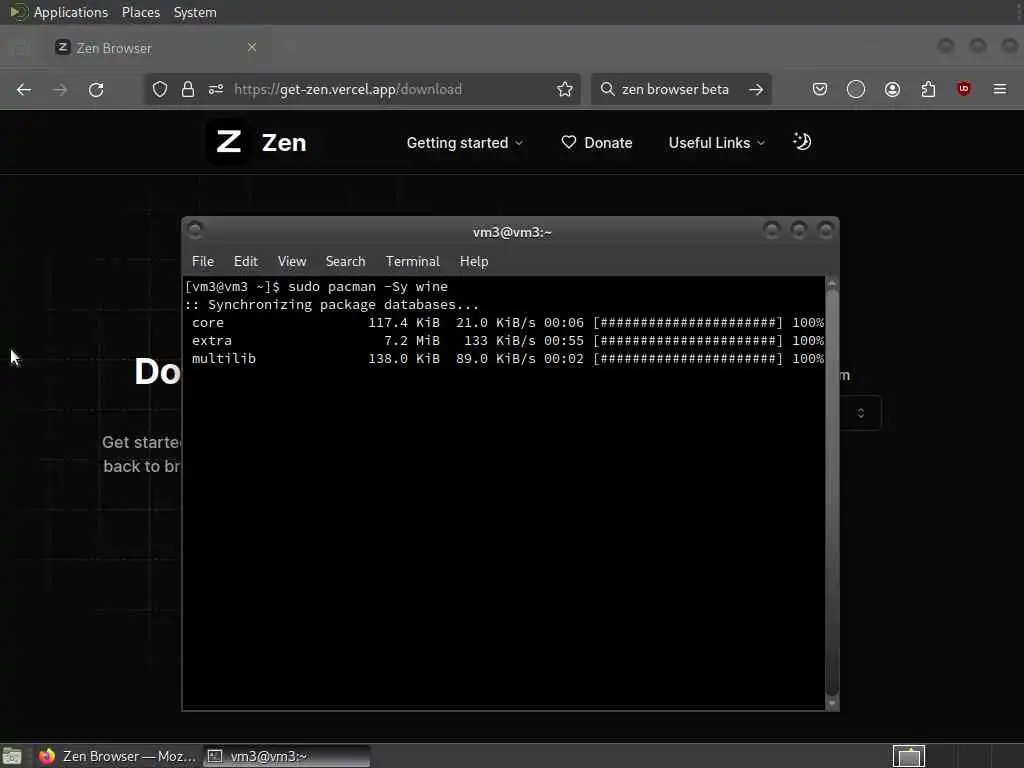Click the workspace switcher in bottom panel
1024x768 pixels.
908,756
